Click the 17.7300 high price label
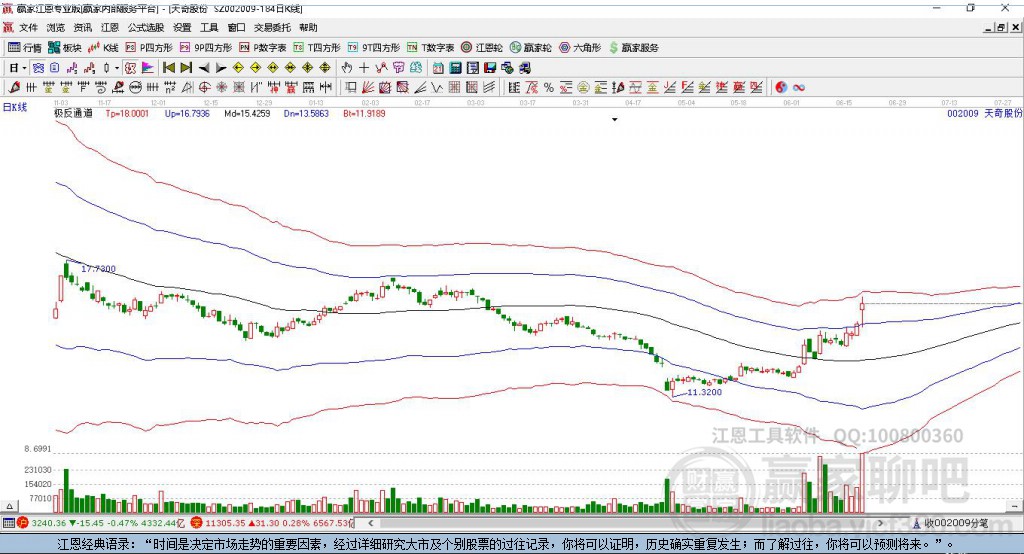Screen dimensions: 1024x554 click(99, 269)
